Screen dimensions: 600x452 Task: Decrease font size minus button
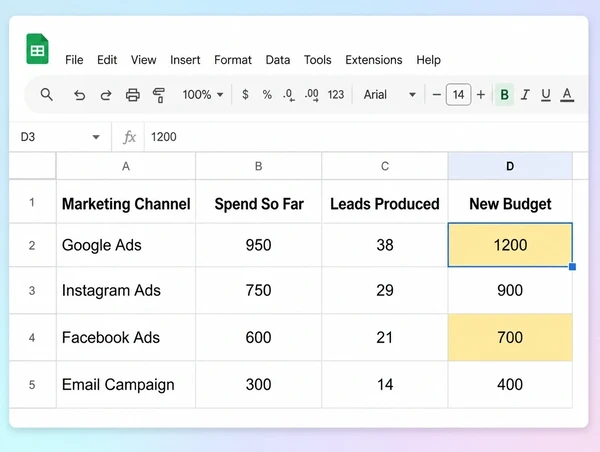tap(437, 95)
